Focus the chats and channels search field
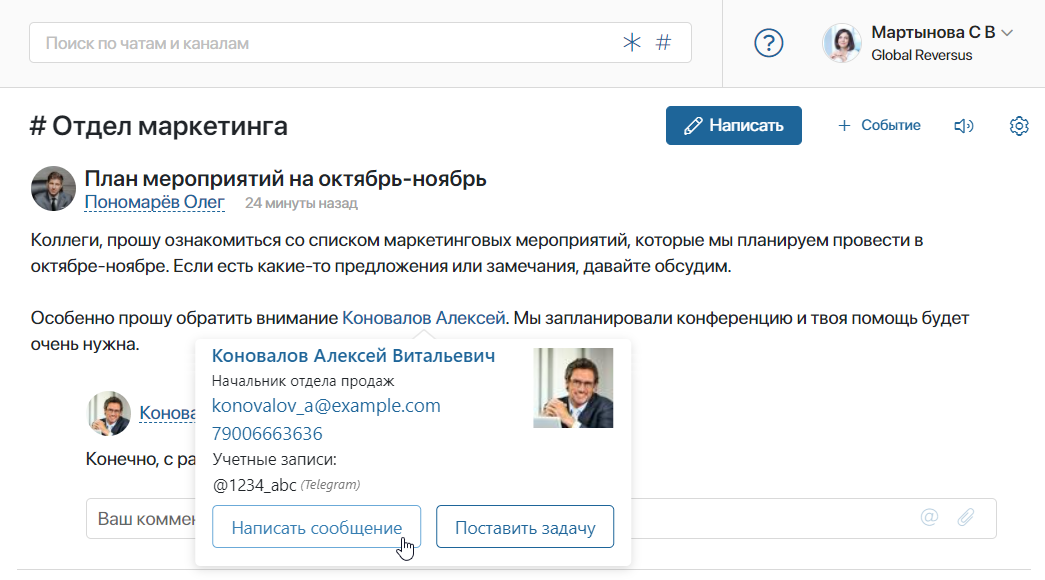Image resolution: width=1045 pixels, height=580 pixels. pos(360,43)
